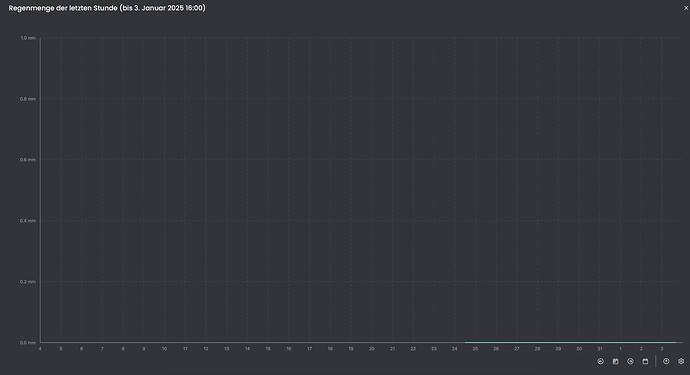The height and width of the screenshot is (375, 690).
Task: Click the x-axis tick labeled 15
Action: pyautogui.click(x=268, y=349)
